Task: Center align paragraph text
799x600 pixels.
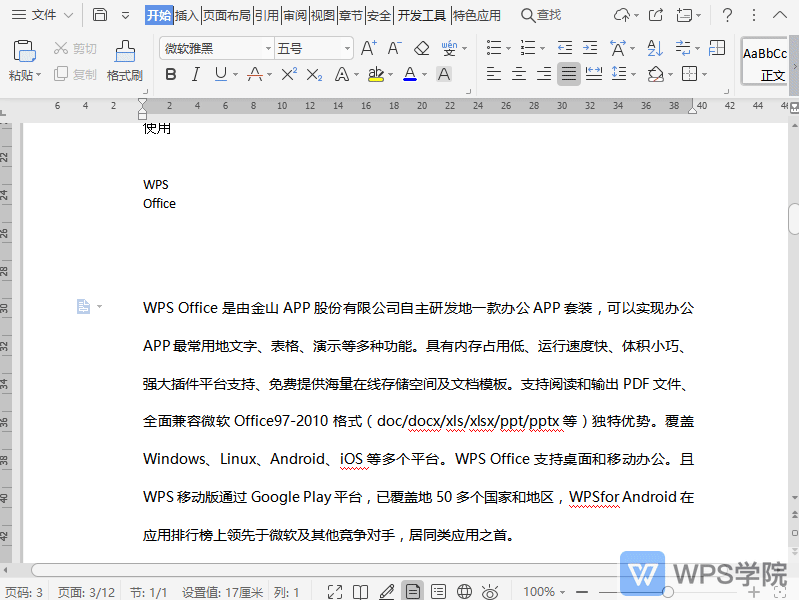Action: coord(519,74)
